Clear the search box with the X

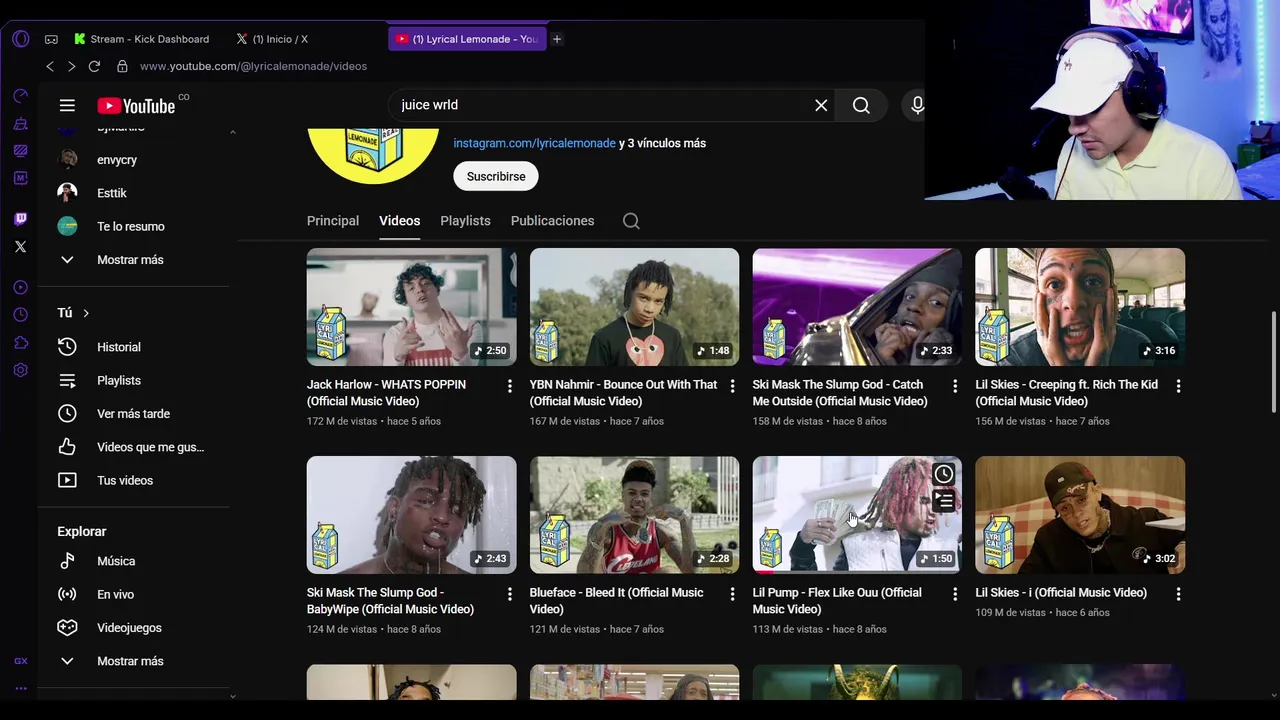(821, 105)
